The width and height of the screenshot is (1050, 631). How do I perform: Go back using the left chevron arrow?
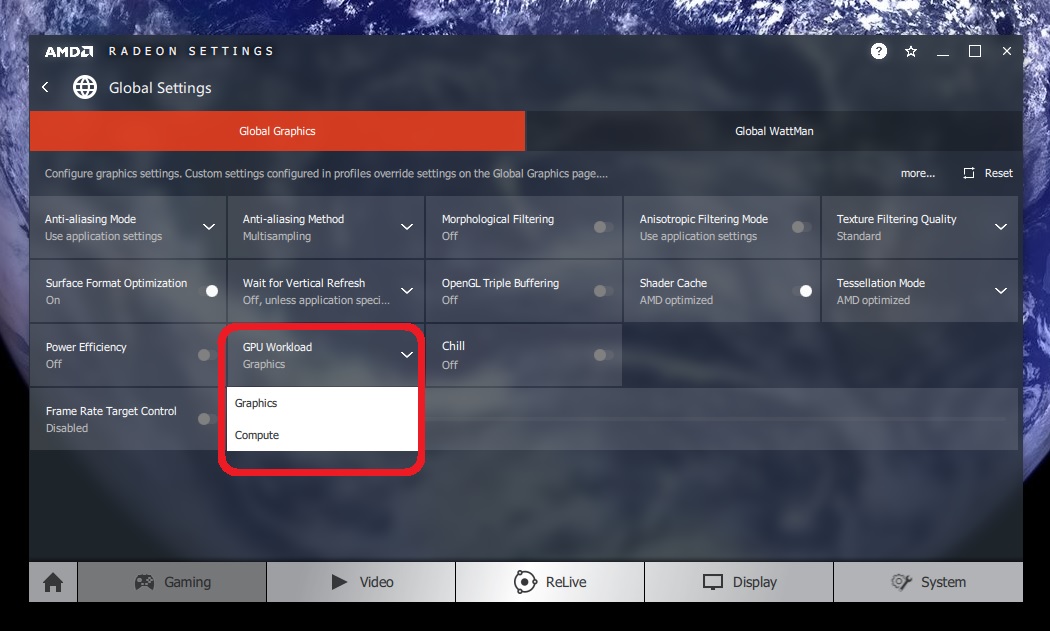coord(46,87)
